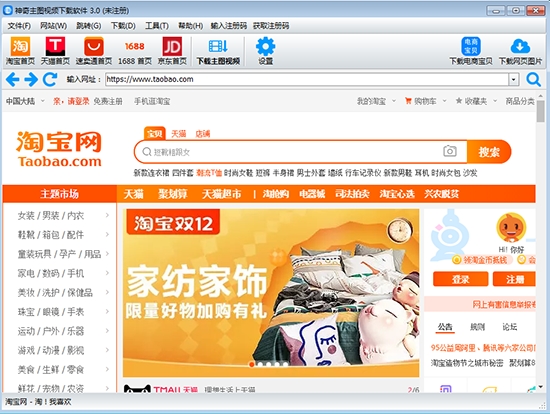The image size is (550, 414).
Task: Click the 登录 button in the user panel
Action: [460, 279]
